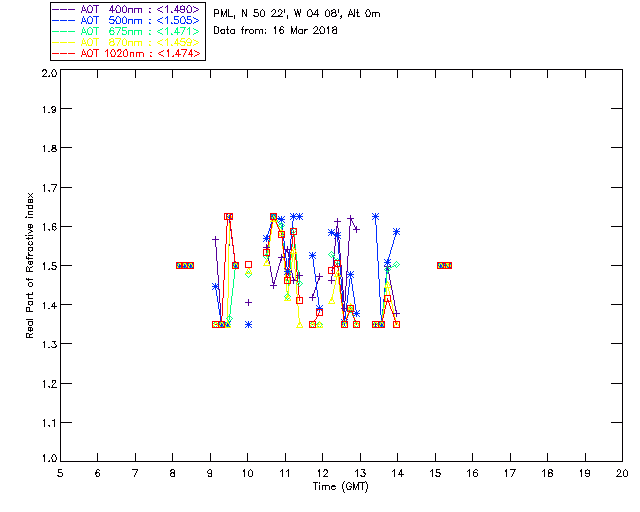
Task: Click the y-axis value 1.1
Action: [49, 423]
